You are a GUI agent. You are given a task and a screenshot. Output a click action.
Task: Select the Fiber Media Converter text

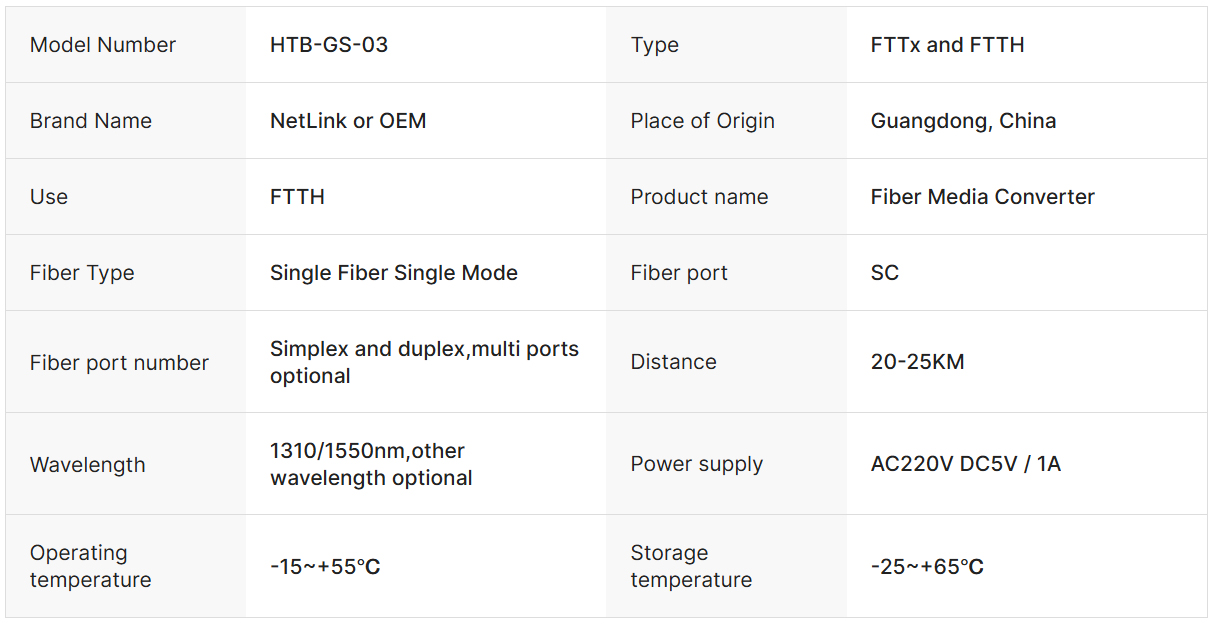(x=982, y=197)
